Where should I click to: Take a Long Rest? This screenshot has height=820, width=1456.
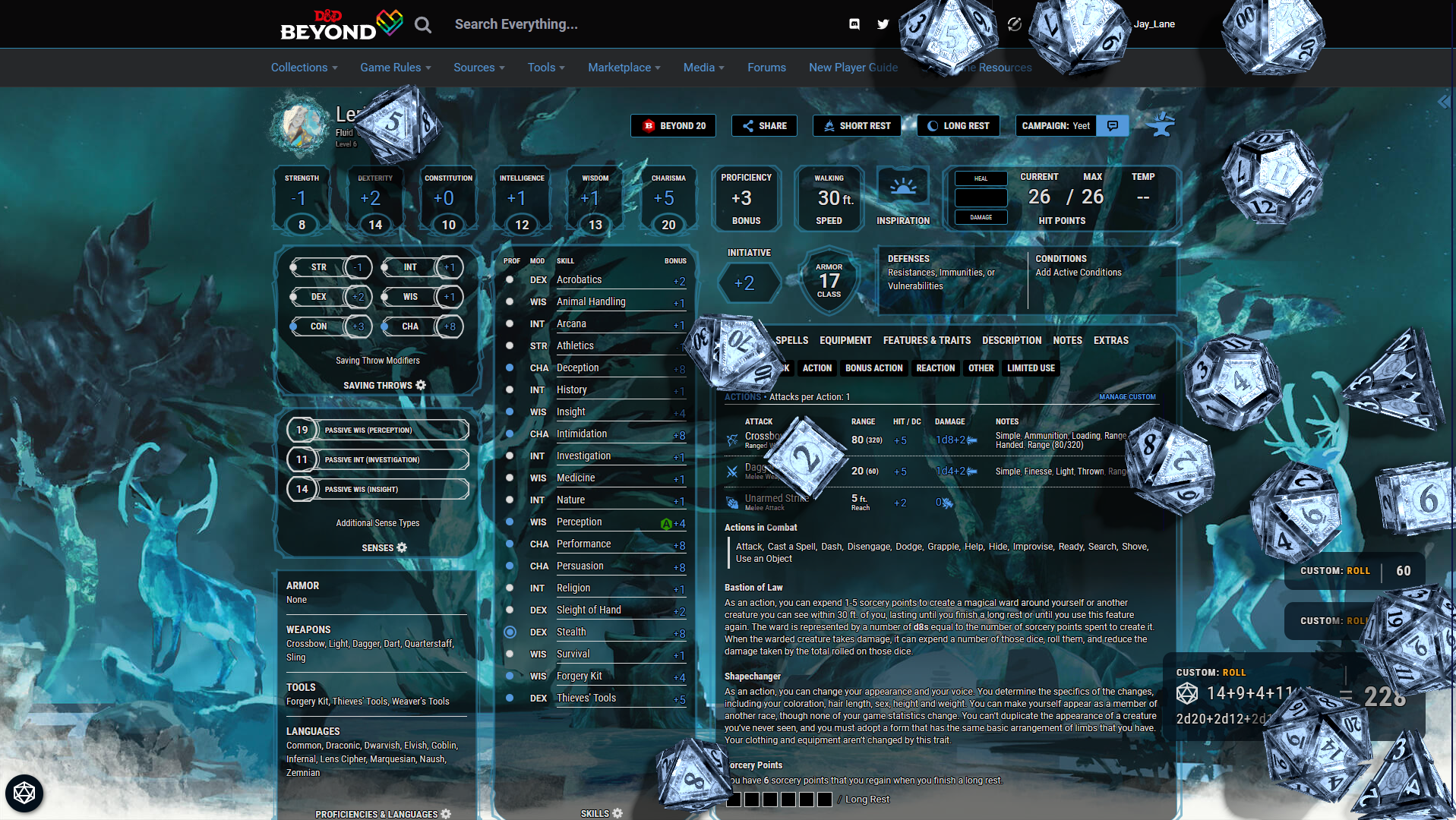pos(958,126)
